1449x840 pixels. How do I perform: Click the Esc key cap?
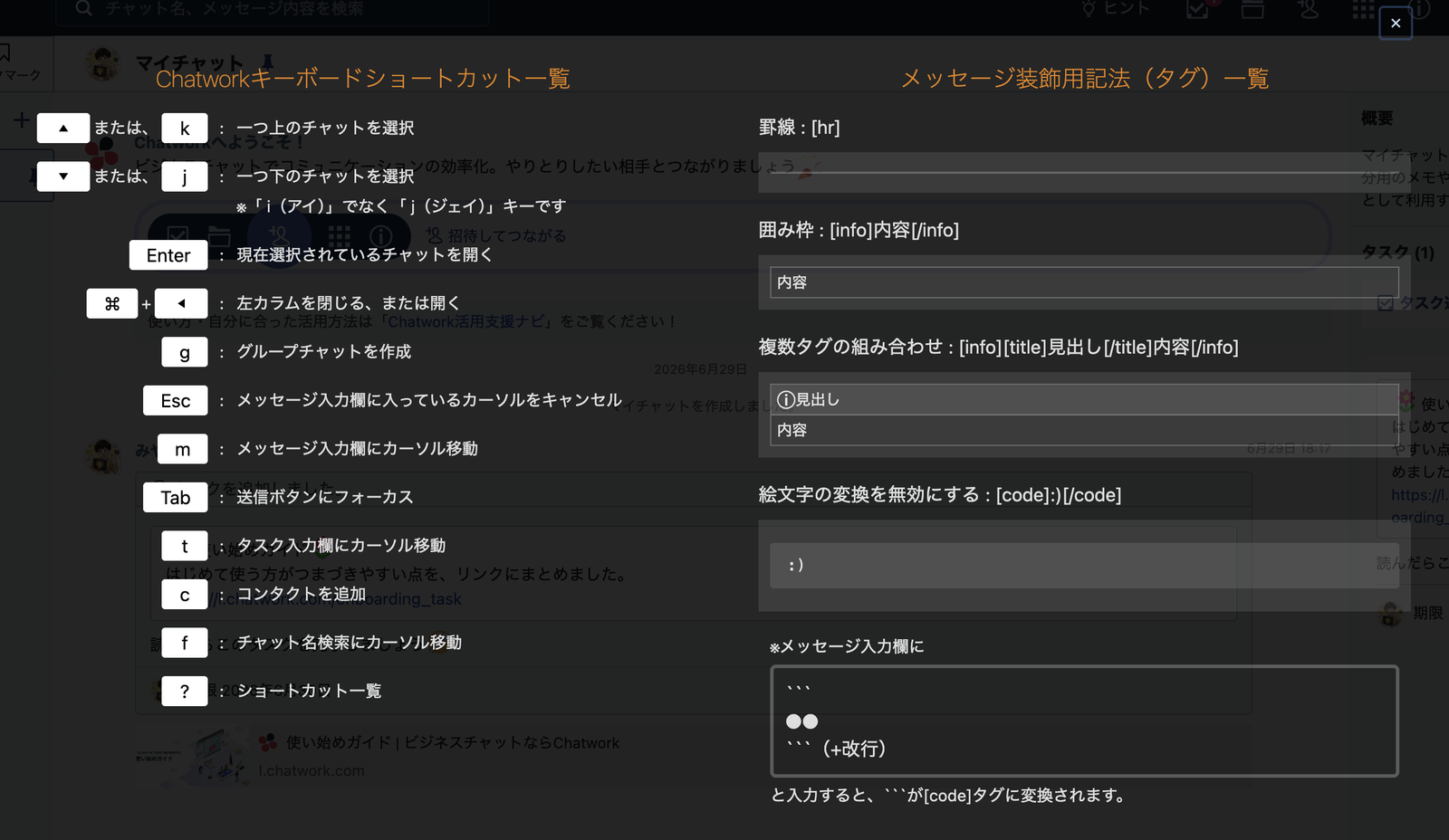coord(176,400)
